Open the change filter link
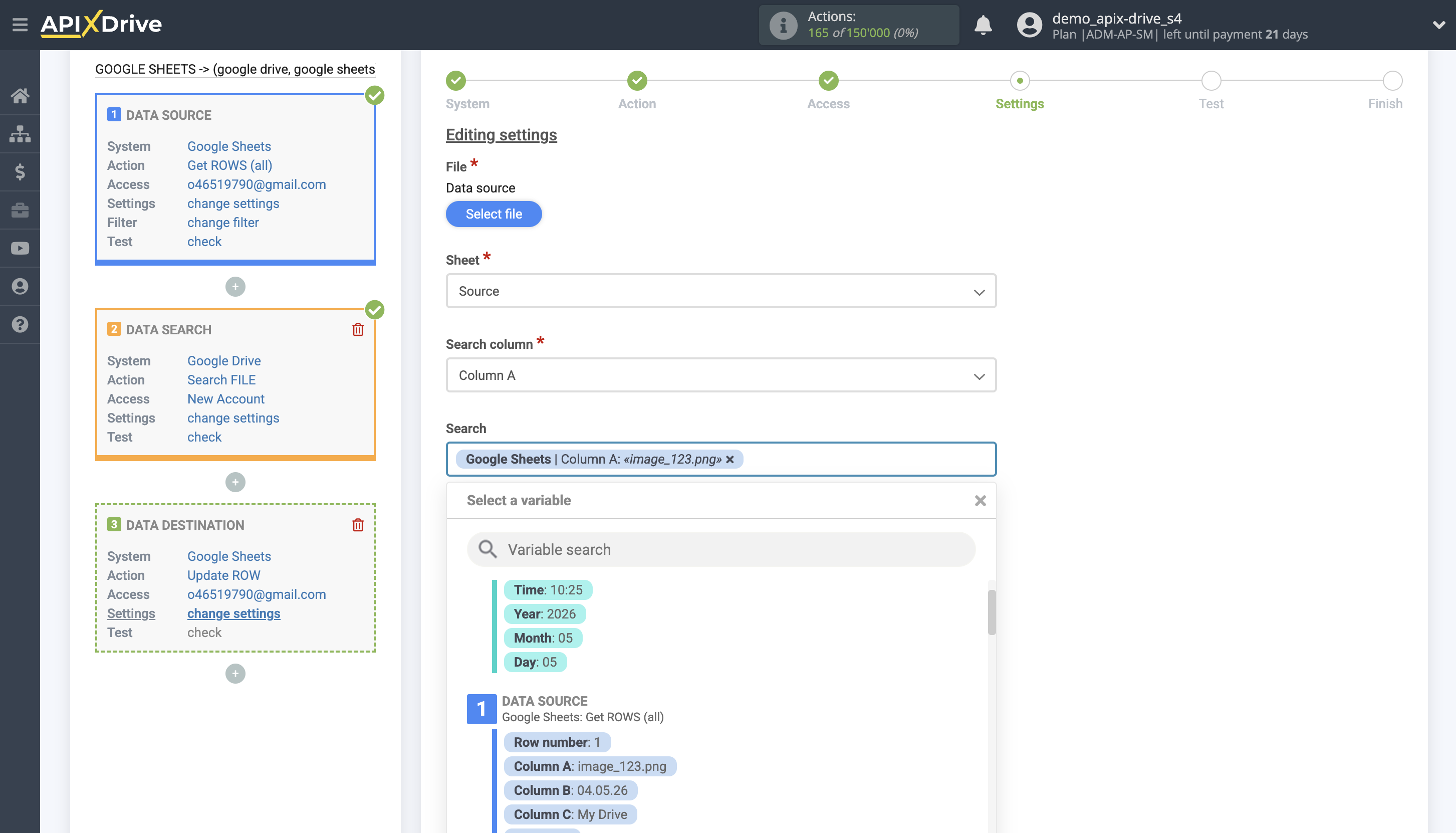Viewport: 1456px width, 833px height. point(222,223)
